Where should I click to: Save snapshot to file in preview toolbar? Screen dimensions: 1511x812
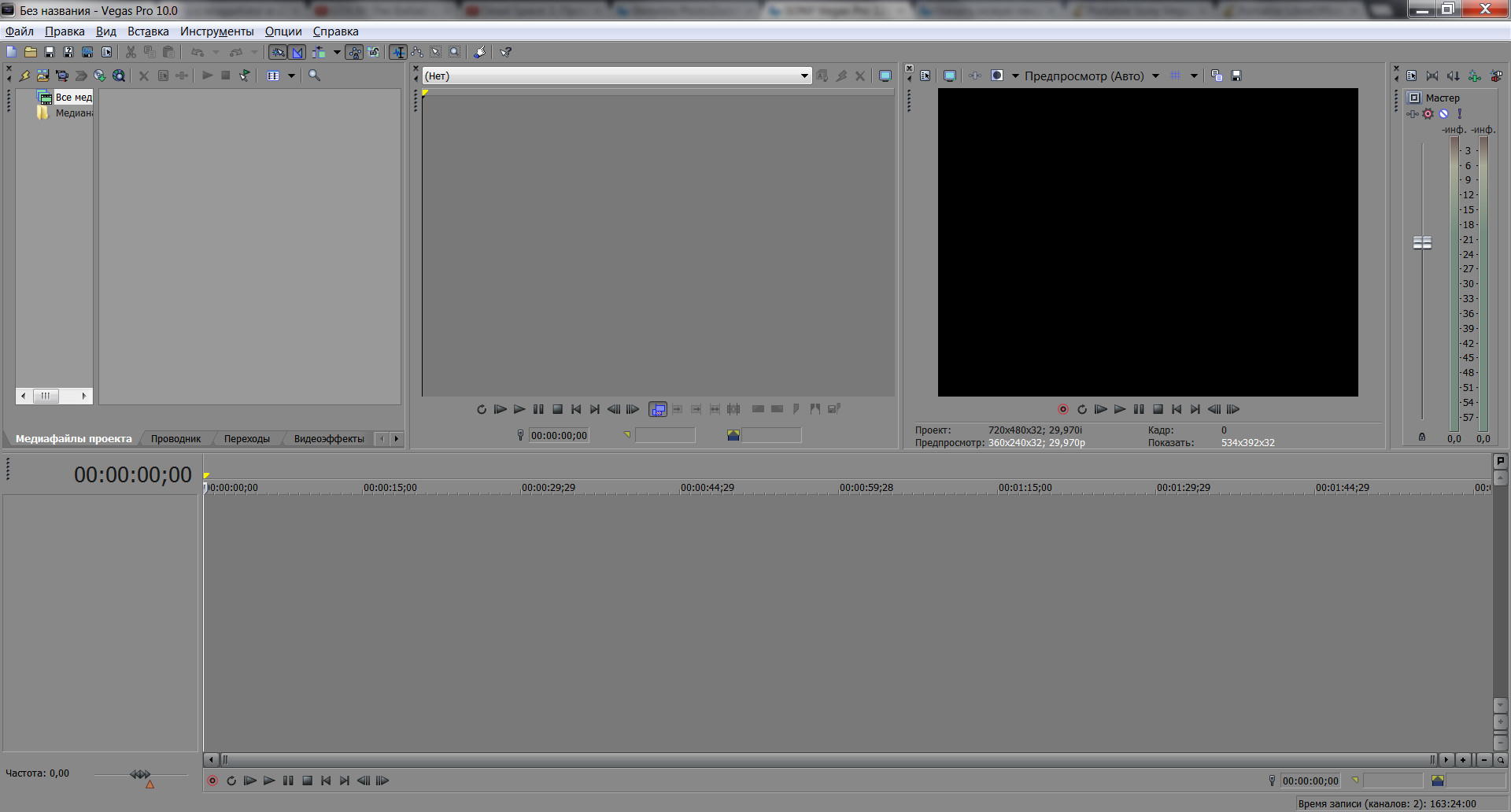pyautogui.click(x=1236, y=76)
